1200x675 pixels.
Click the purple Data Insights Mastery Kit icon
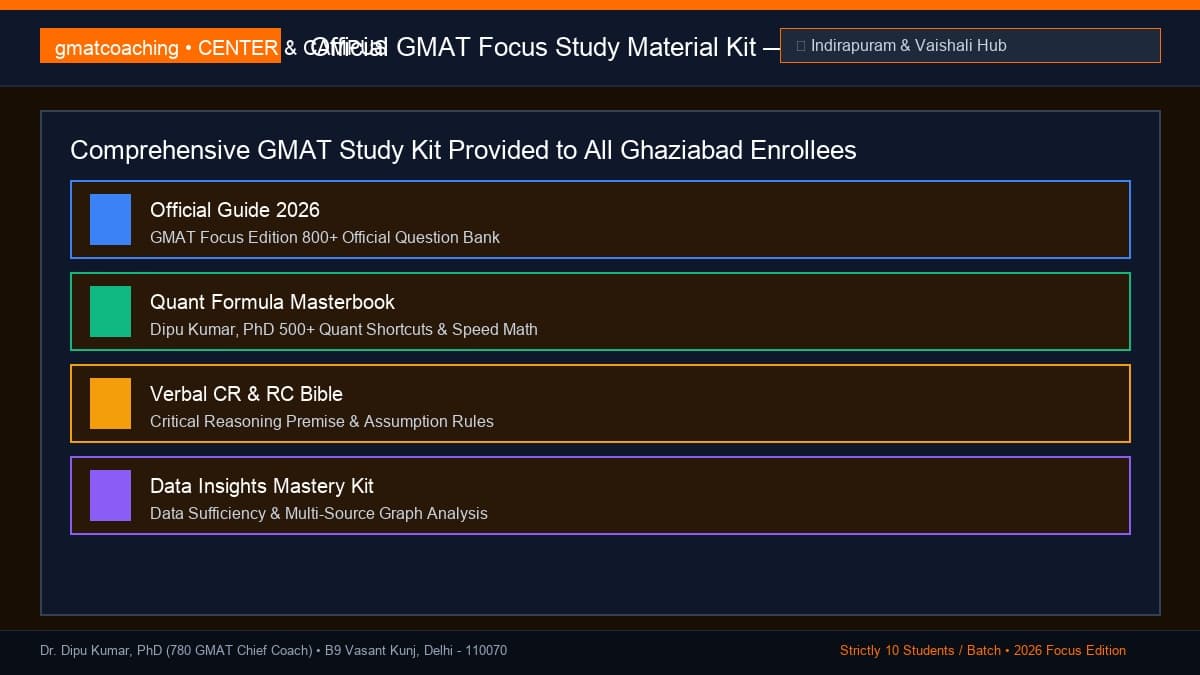click(x=110, y=495)
